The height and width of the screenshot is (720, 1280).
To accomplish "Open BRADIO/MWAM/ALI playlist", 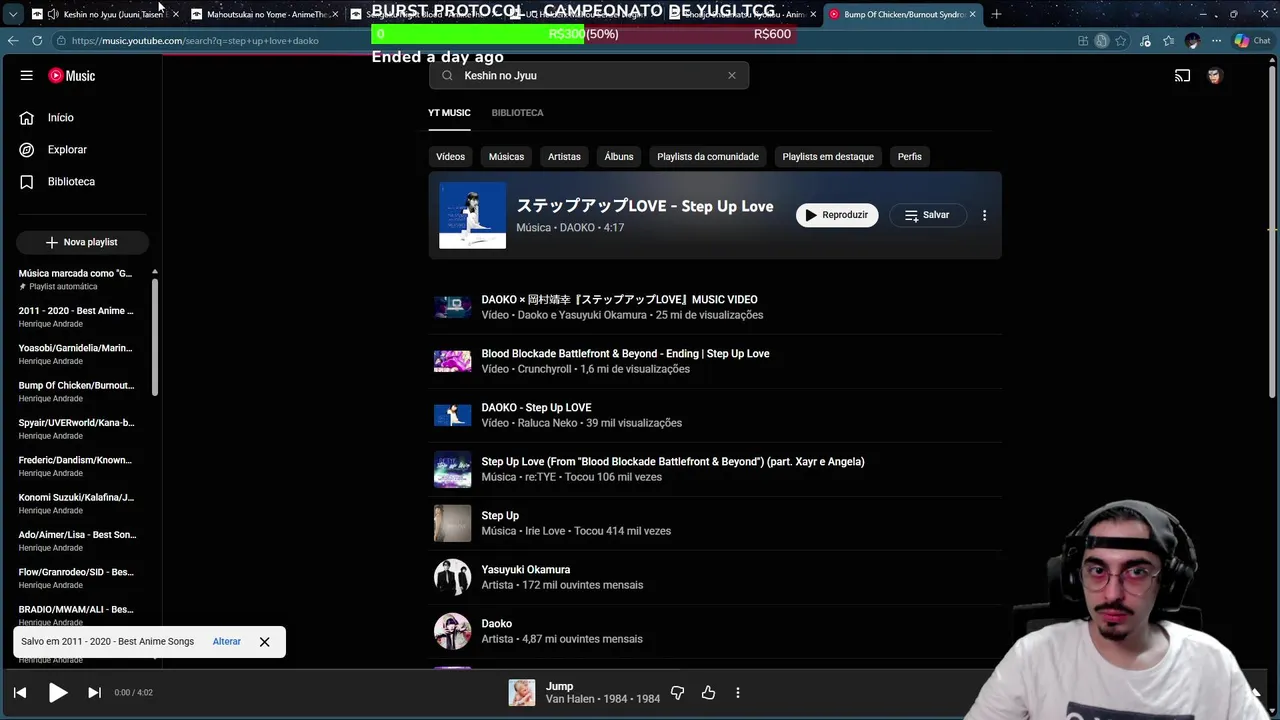I will 76,615.
